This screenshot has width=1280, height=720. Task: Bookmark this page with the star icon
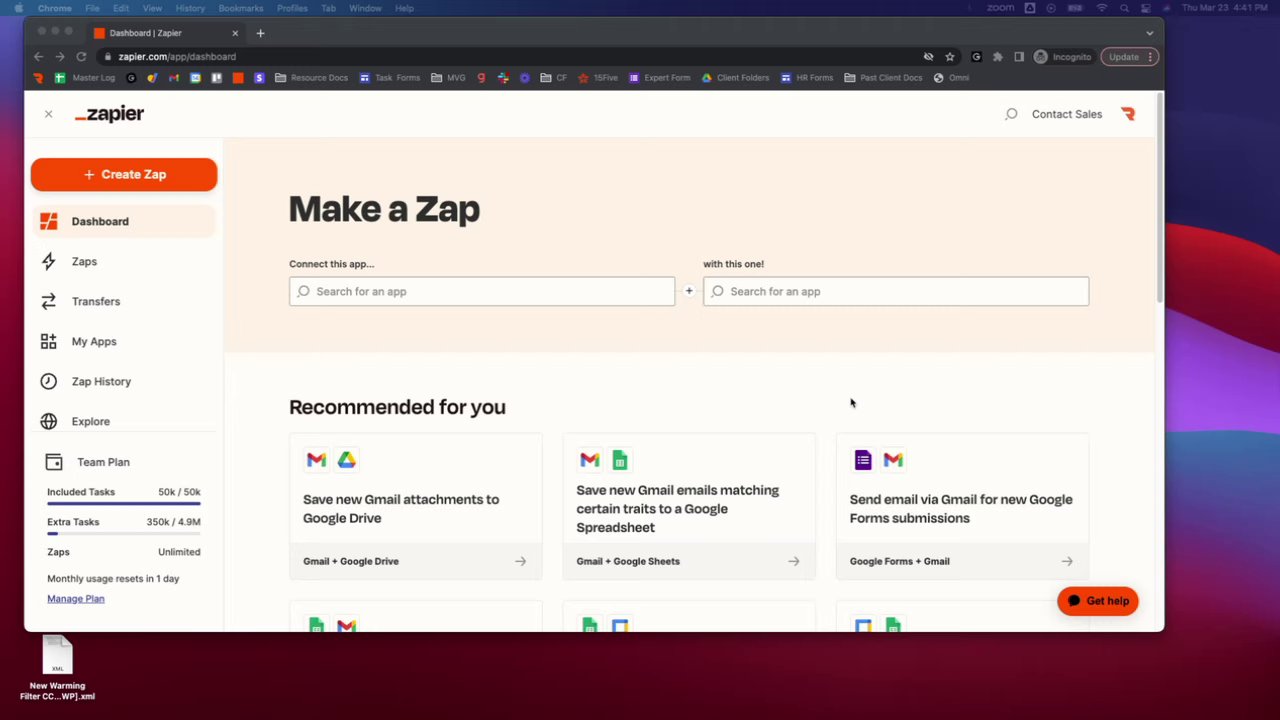950,57
